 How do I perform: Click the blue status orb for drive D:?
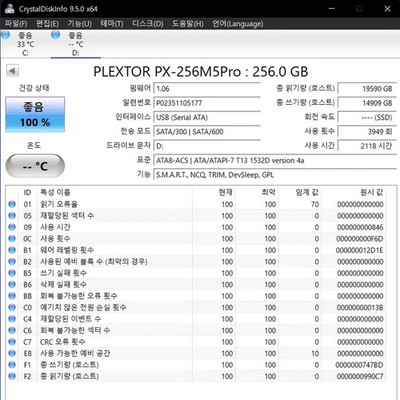pyautogui.click(x=56, y=35)
